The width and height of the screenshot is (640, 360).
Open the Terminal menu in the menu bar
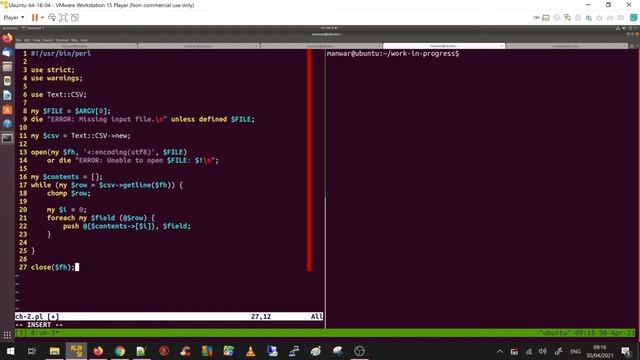(x=62, y=40)
